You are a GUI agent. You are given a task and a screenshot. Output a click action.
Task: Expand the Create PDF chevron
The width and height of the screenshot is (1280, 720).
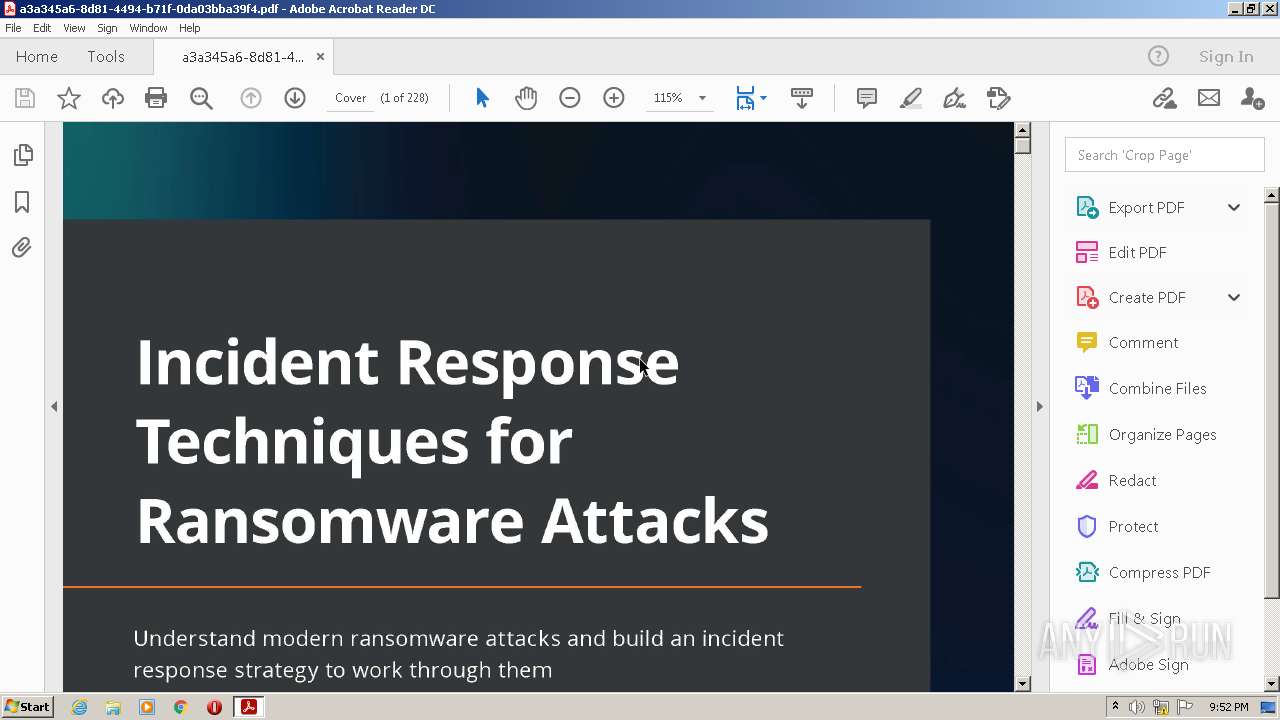coord(1234,298)
